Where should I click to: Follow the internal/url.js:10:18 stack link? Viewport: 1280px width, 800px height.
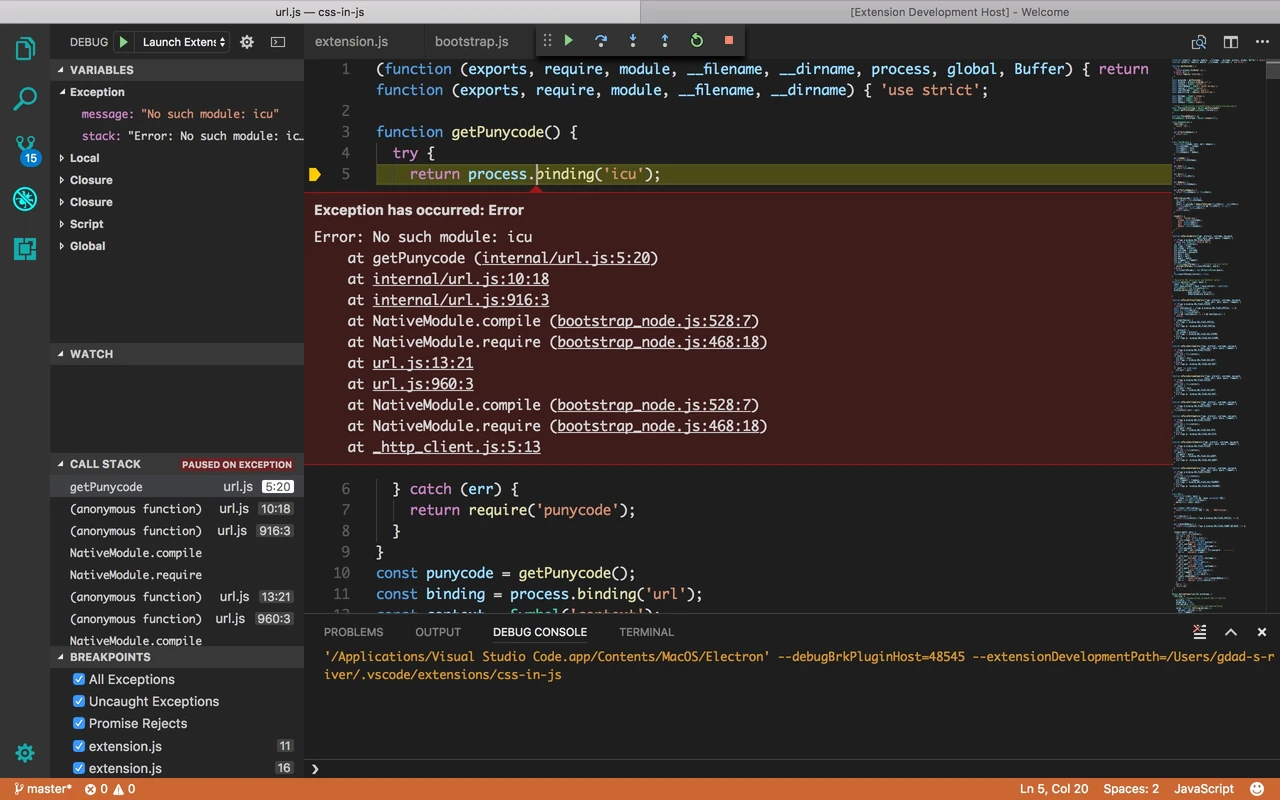point(461,279)
